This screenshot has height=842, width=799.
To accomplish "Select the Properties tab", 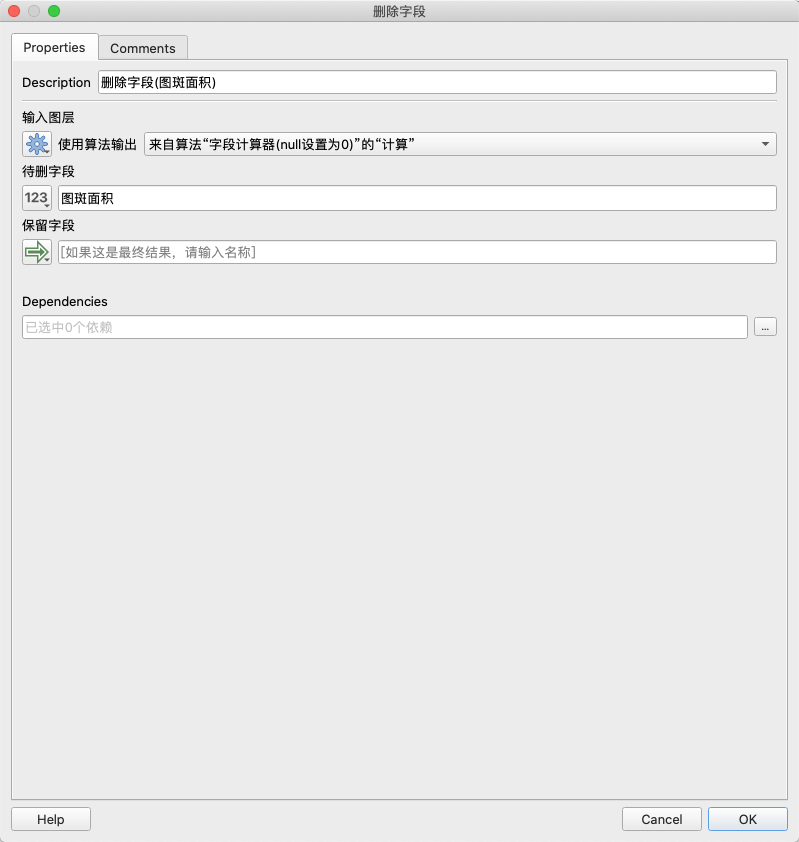I will (54, 48).
